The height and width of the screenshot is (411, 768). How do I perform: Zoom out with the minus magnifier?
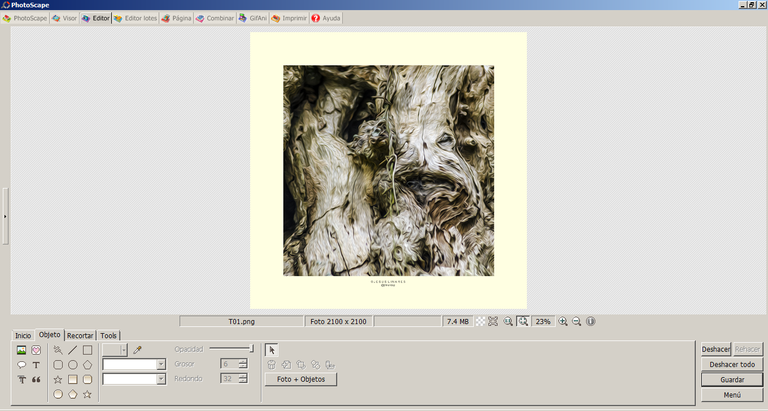click(x=576, y=321)
